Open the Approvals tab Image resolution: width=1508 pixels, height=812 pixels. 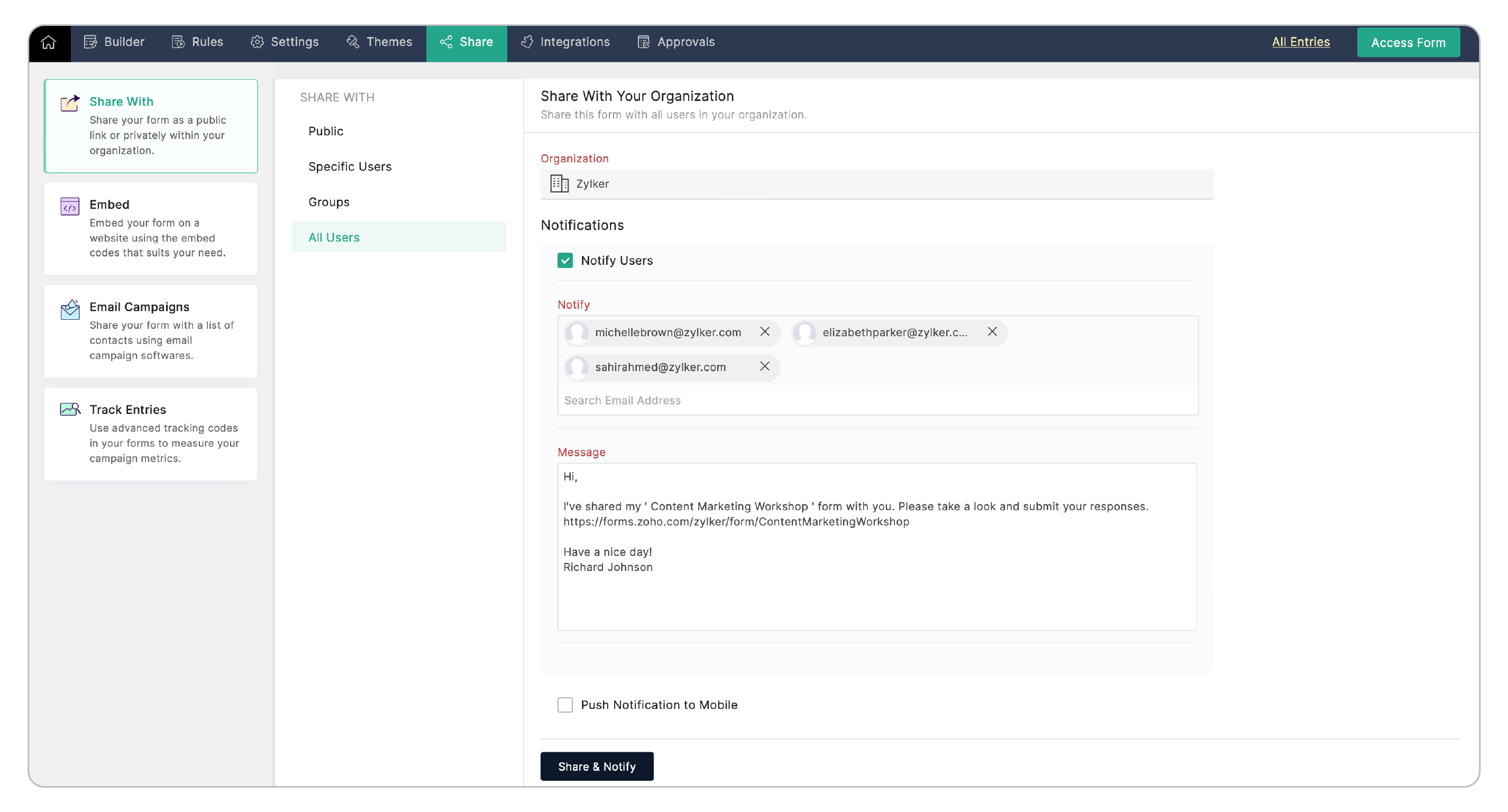click(x=676, y=42)
